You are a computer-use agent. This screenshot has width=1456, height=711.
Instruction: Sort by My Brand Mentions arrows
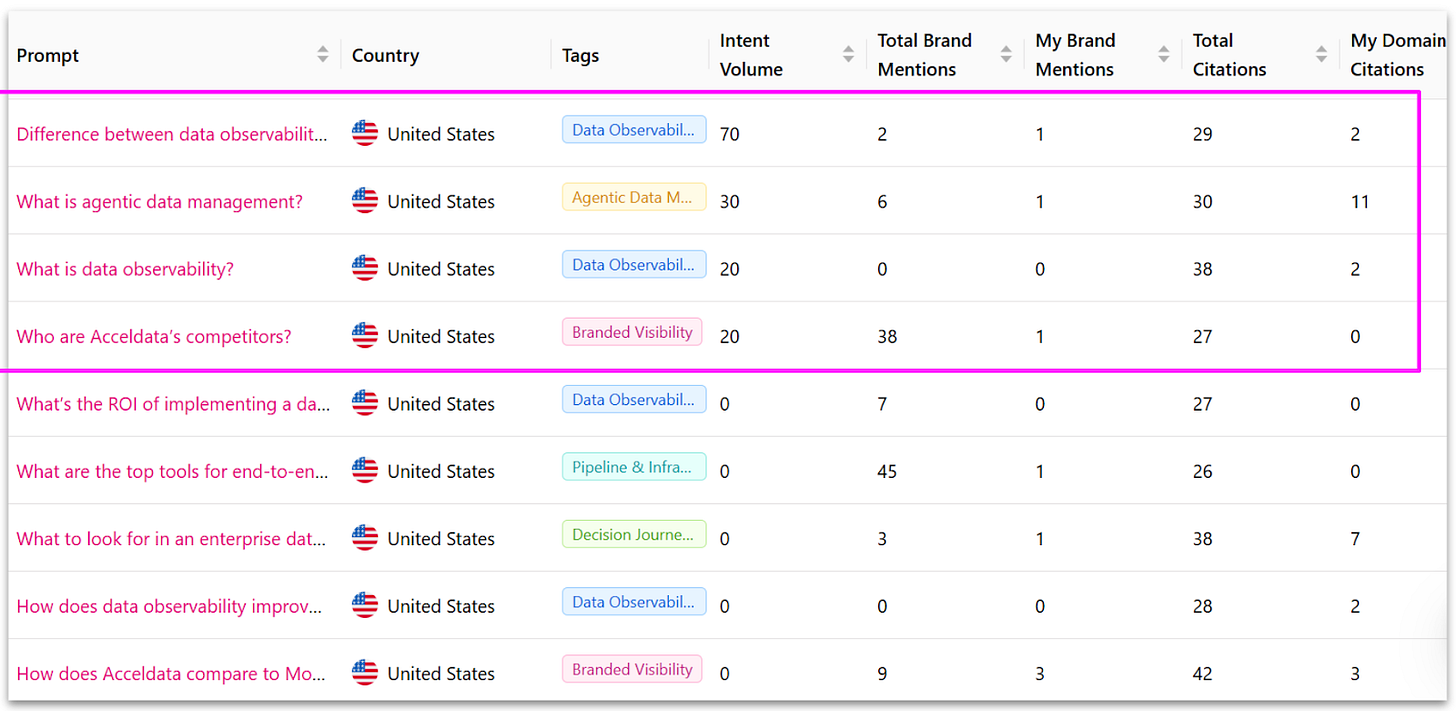click(1164, 55)
